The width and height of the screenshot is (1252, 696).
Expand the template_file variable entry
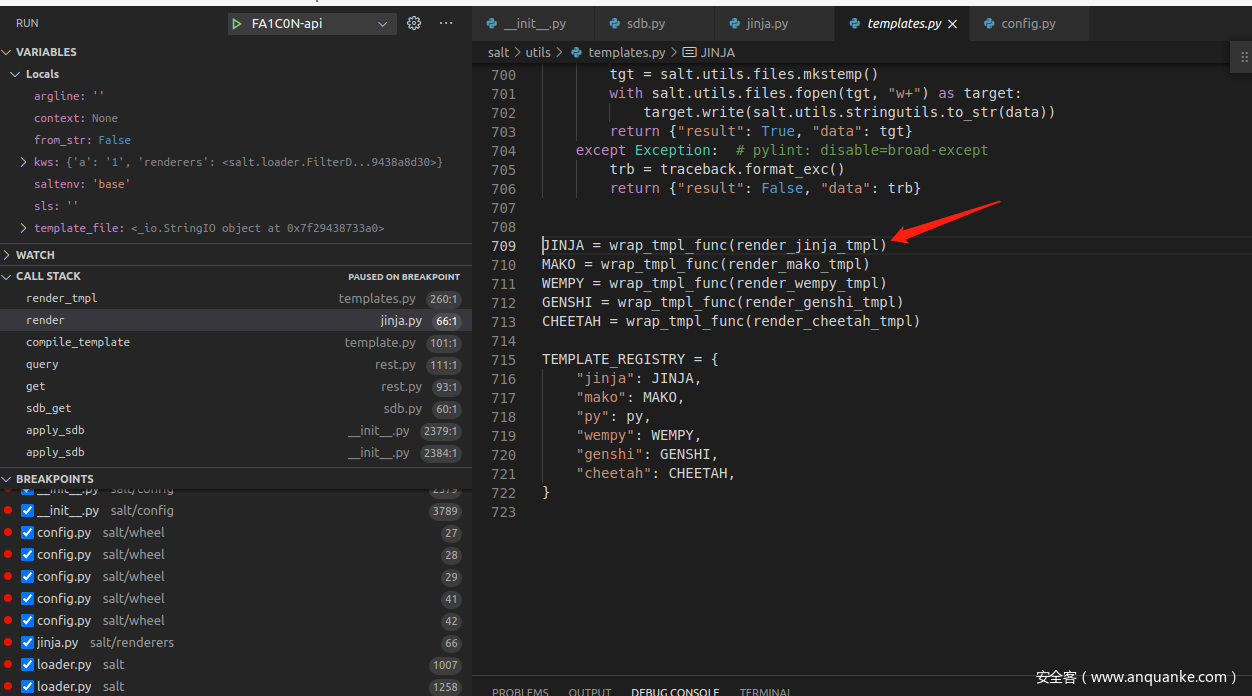pos(23,228)
